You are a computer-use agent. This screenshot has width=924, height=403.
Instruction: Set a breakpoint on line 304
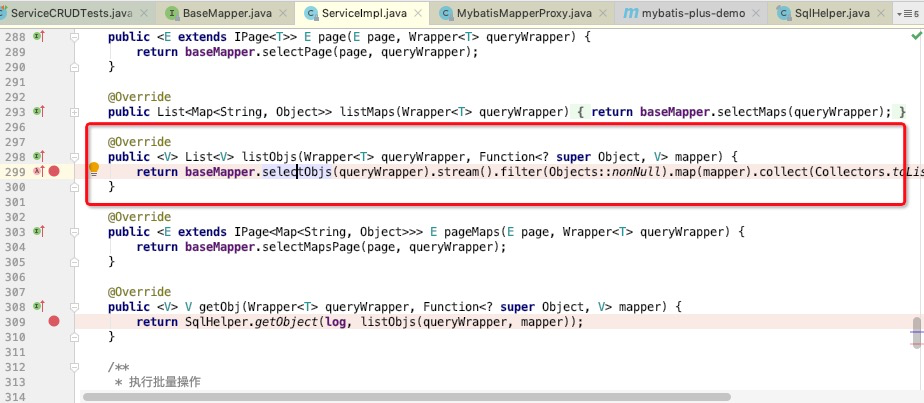click(54, 246)
